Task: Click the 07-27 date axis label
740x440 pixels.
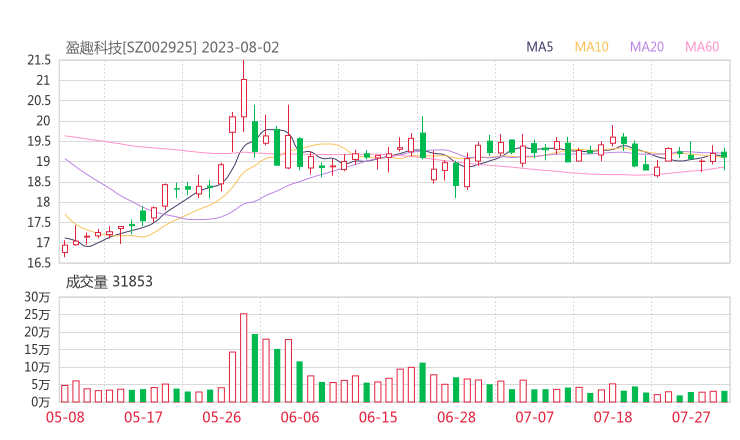Action: pos(691,417)
